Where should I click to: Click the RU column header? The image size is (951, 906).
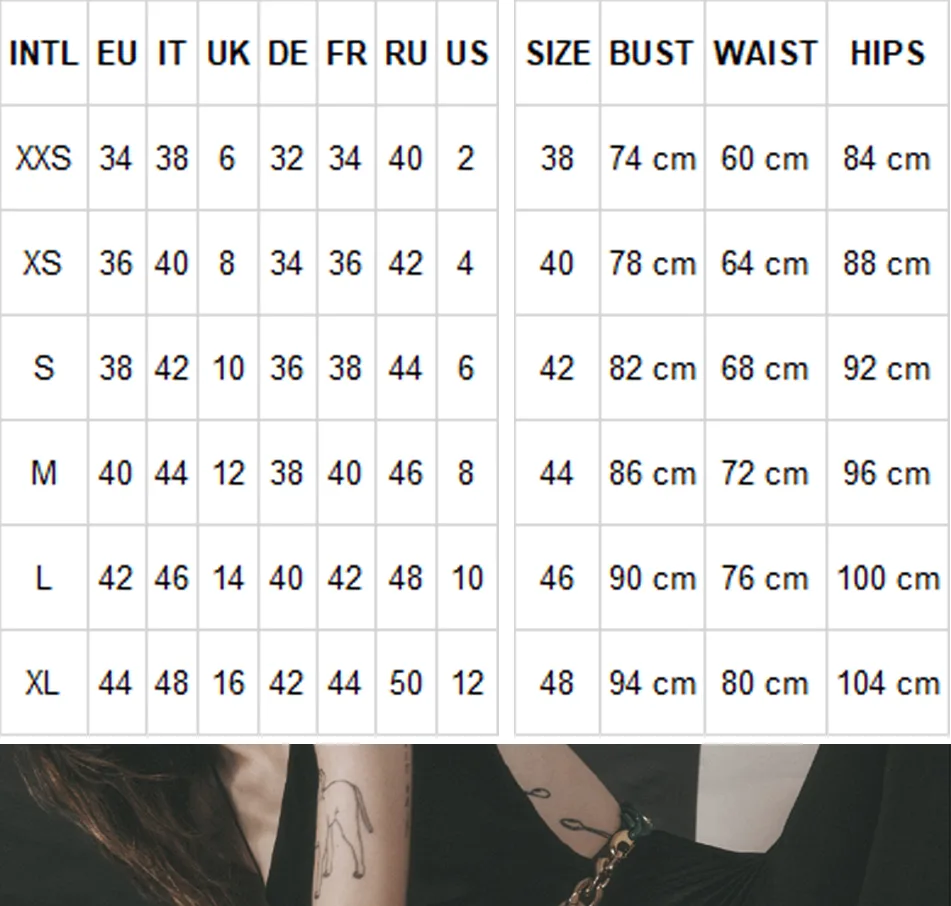[406, 54]
